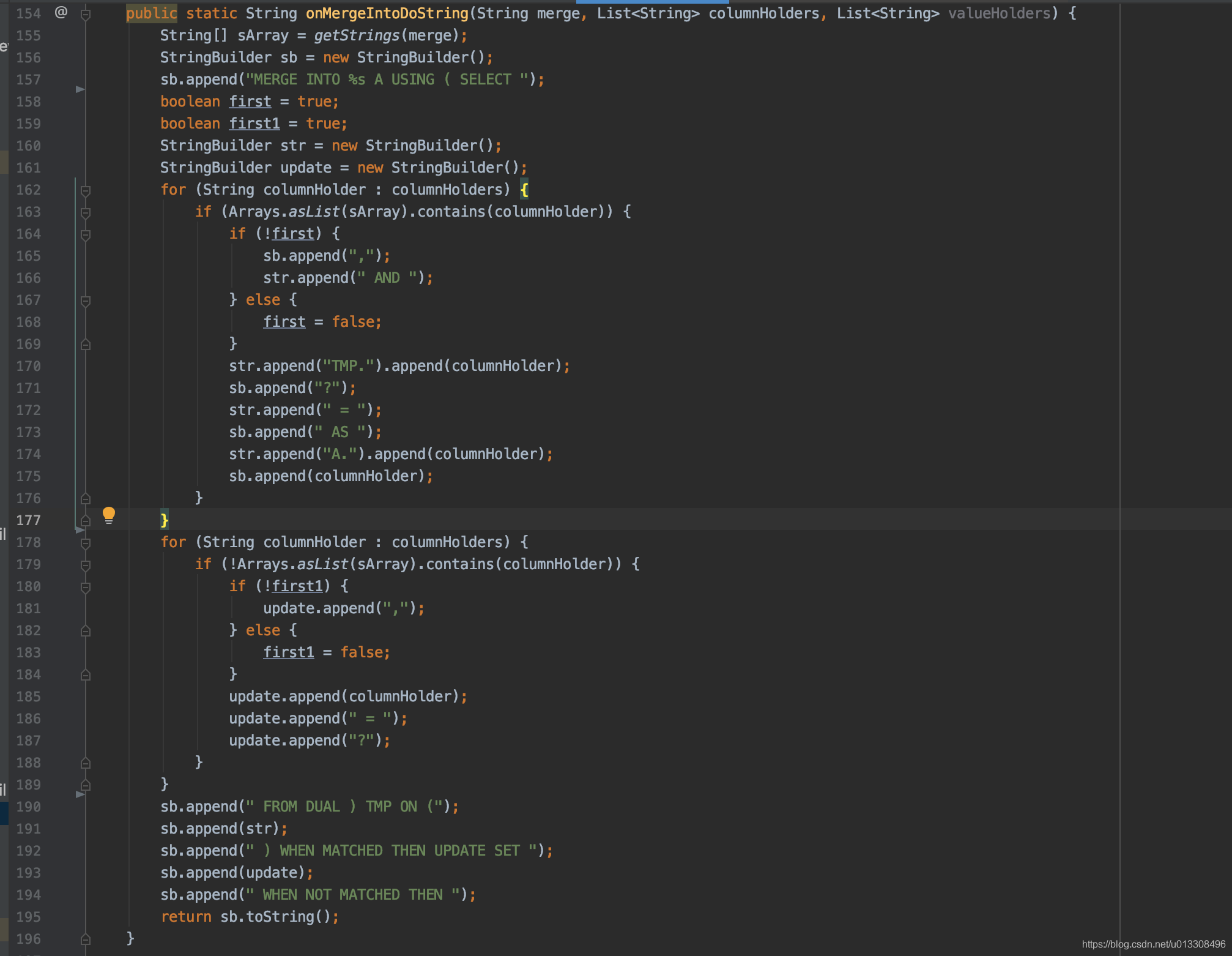Click line number 154 in the gutter
This screenshot has width=1232, height=956.
pos(28,13)
